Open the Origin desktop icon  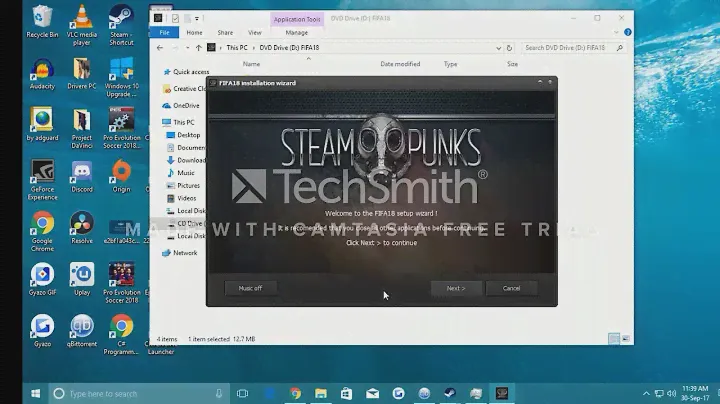pos(121,173)
